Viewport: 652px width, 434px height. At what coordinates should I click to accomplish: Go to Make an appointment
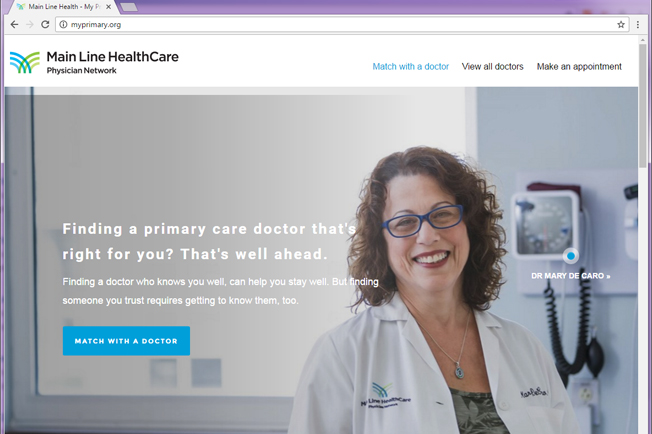click(x=579, y=67)
